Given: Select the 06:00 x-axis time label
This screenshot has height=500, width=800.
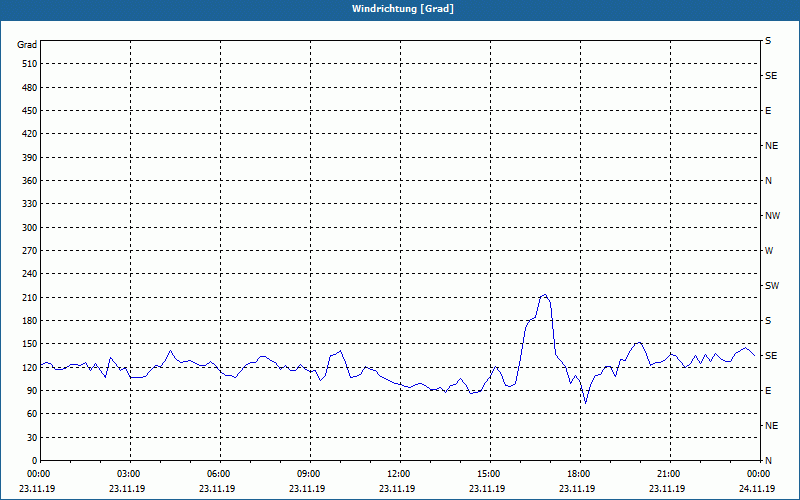Looking at the screenshot, I should (x=220, y=474).
